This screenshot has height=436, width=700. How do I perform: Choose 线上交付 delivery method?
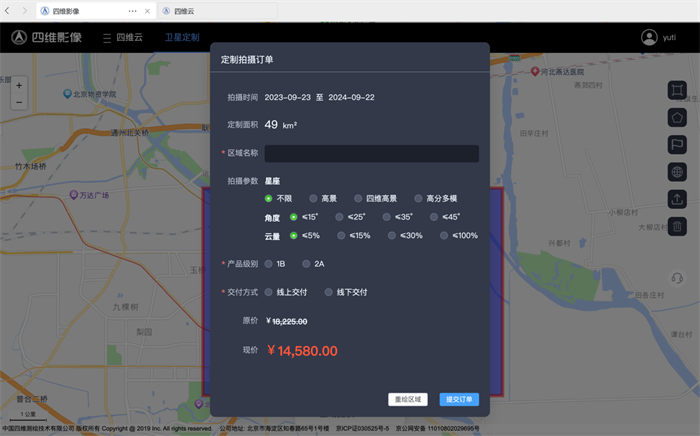[x=268, y=292]
